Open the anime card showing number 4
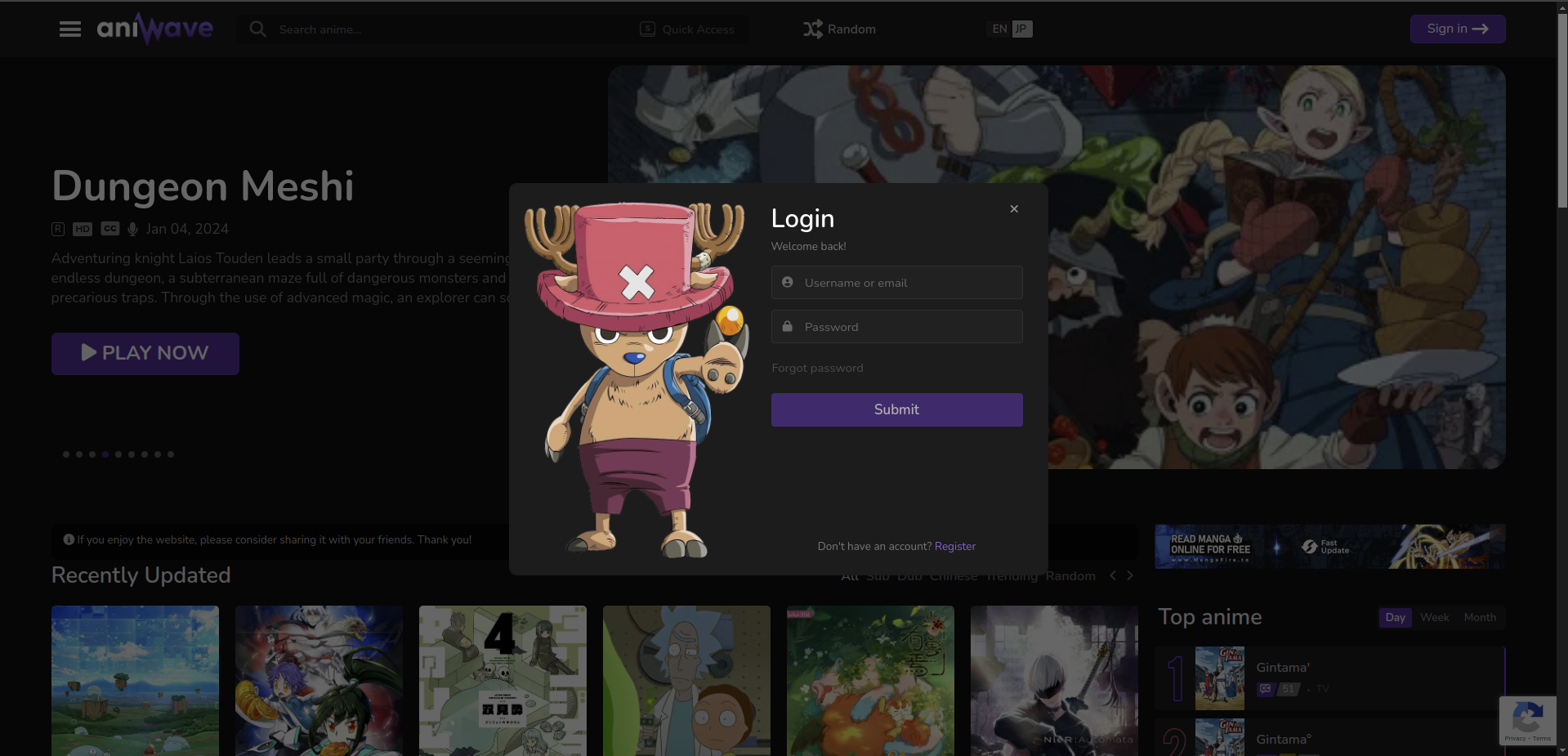The width and height of the screenshot is (1568, 756). [503, 681]
